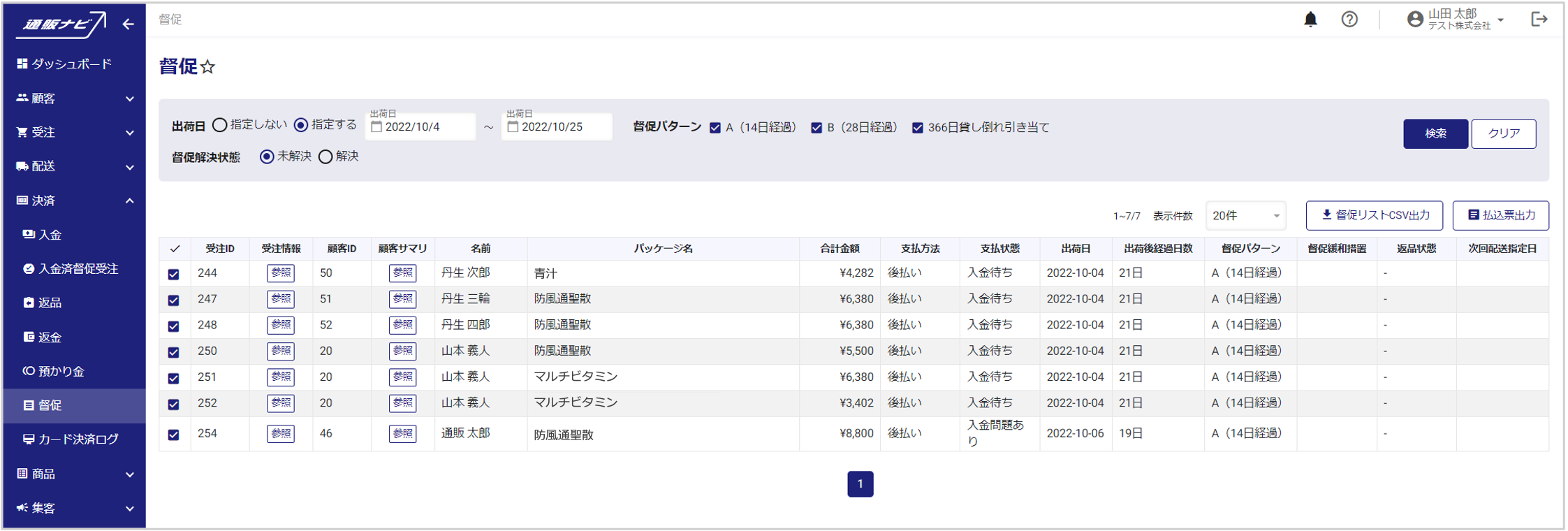Deselect the row checkbox for order 254
This screenshot has height=531, width=1568.
coord(174,435)
